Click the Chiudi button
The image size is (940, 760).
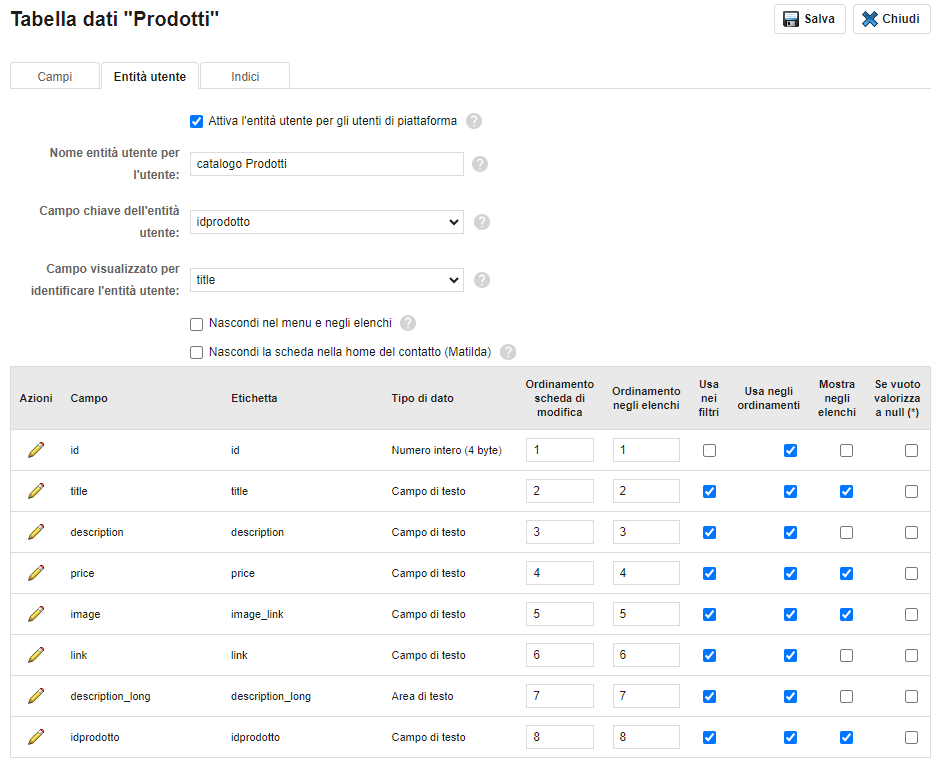pos(891,19)
